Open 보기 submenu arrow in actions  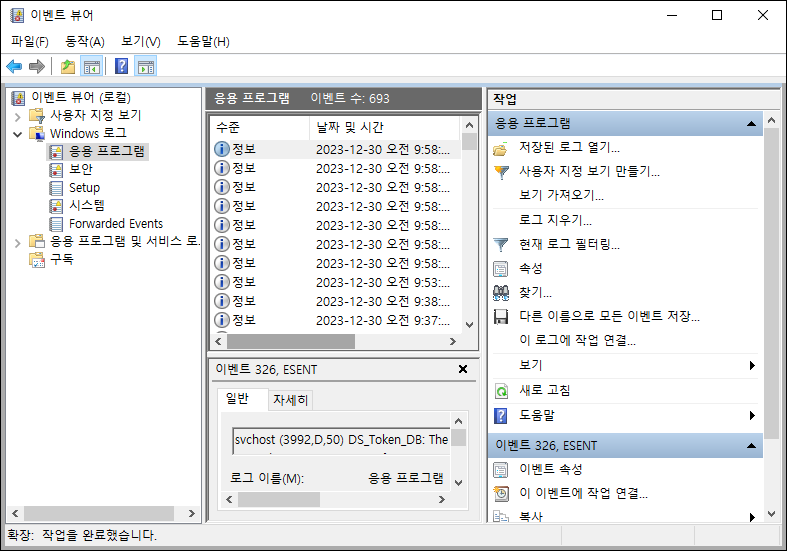752,365
